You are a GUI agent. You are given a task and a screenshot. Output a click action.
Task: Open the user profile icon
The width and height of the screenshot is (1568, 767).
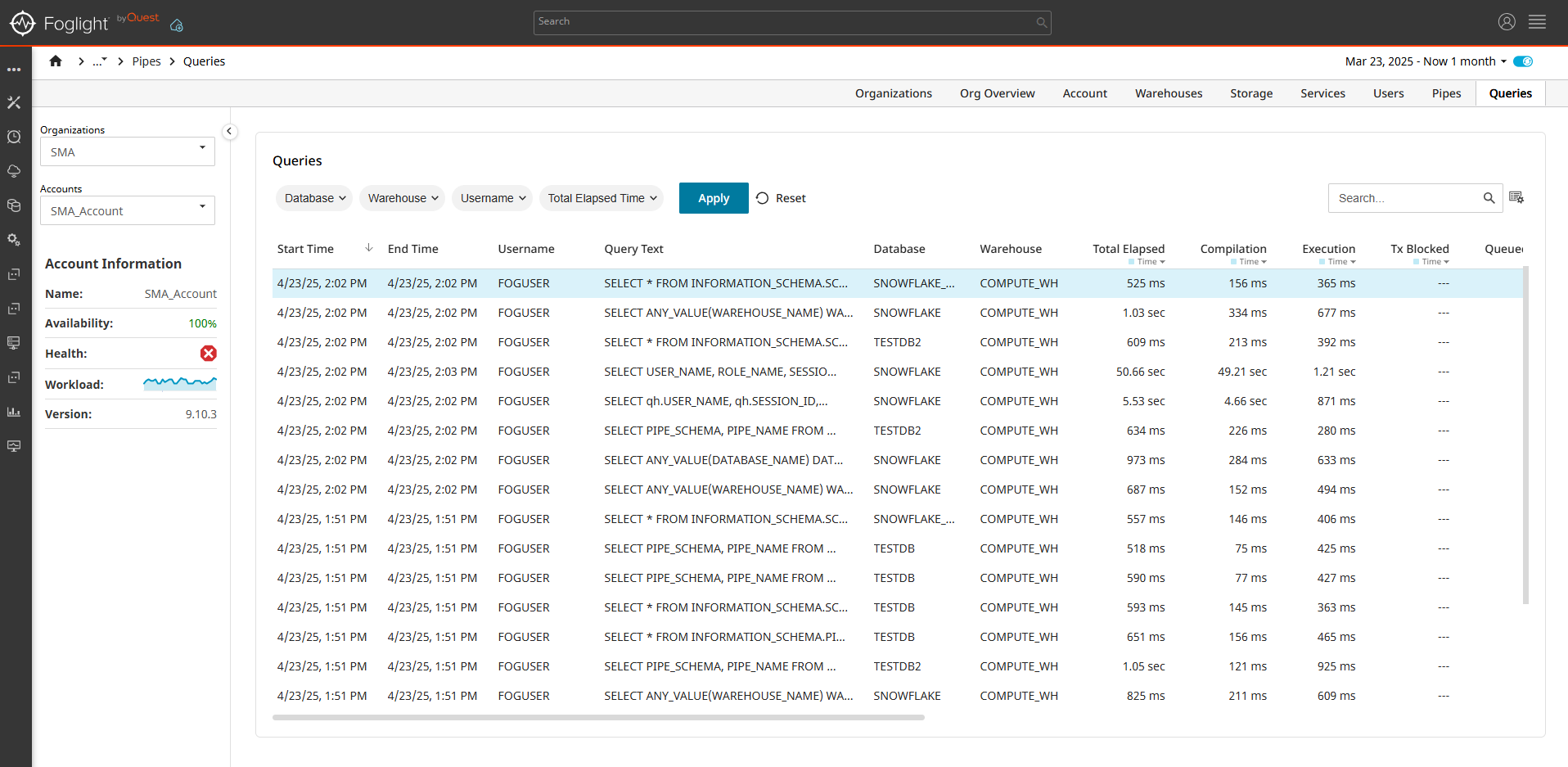click(1507, 22)
